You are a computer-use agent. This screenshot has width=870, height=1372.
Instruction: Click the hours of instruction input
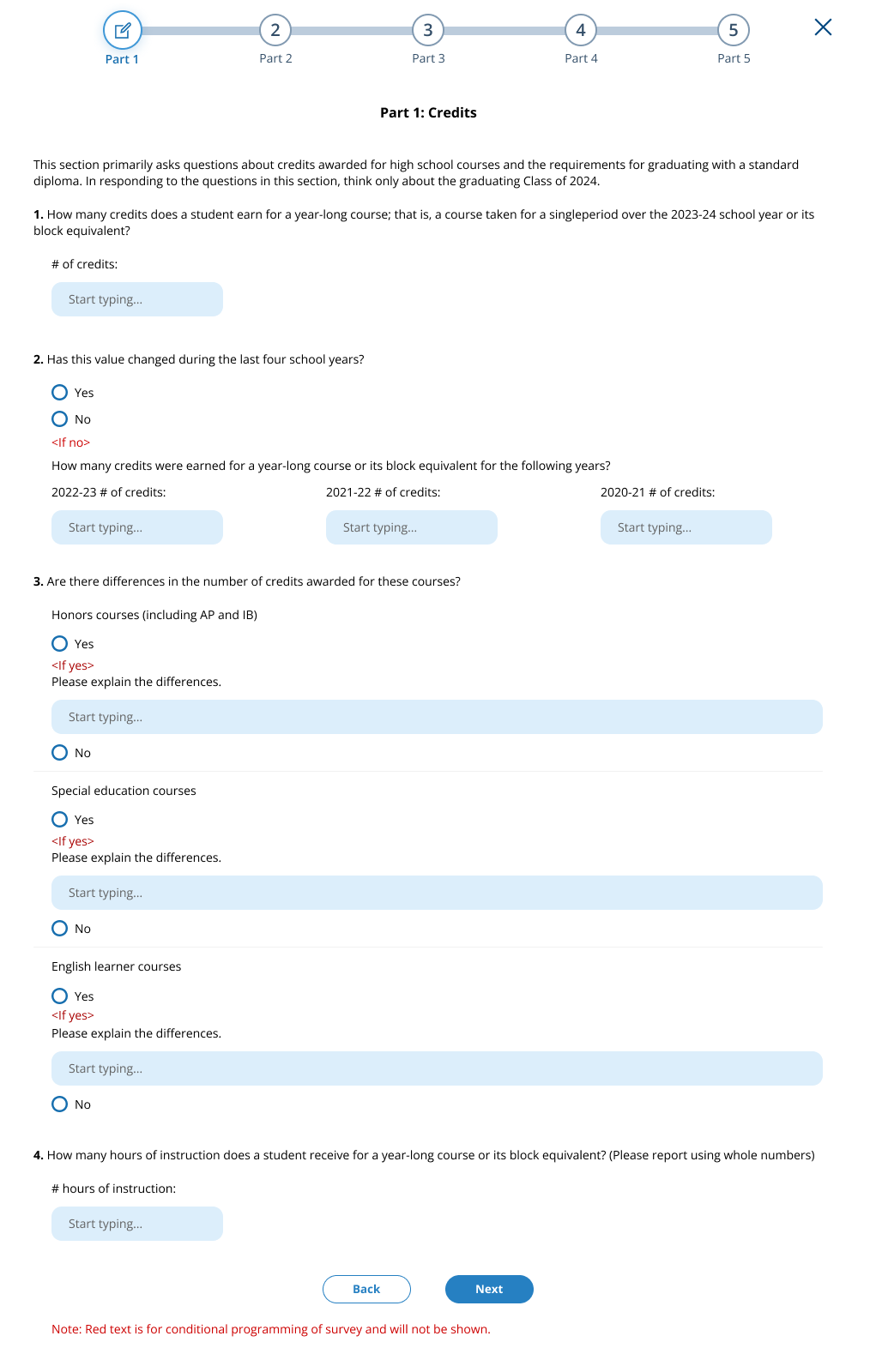pyautogui.click(x=137, y=1224)
